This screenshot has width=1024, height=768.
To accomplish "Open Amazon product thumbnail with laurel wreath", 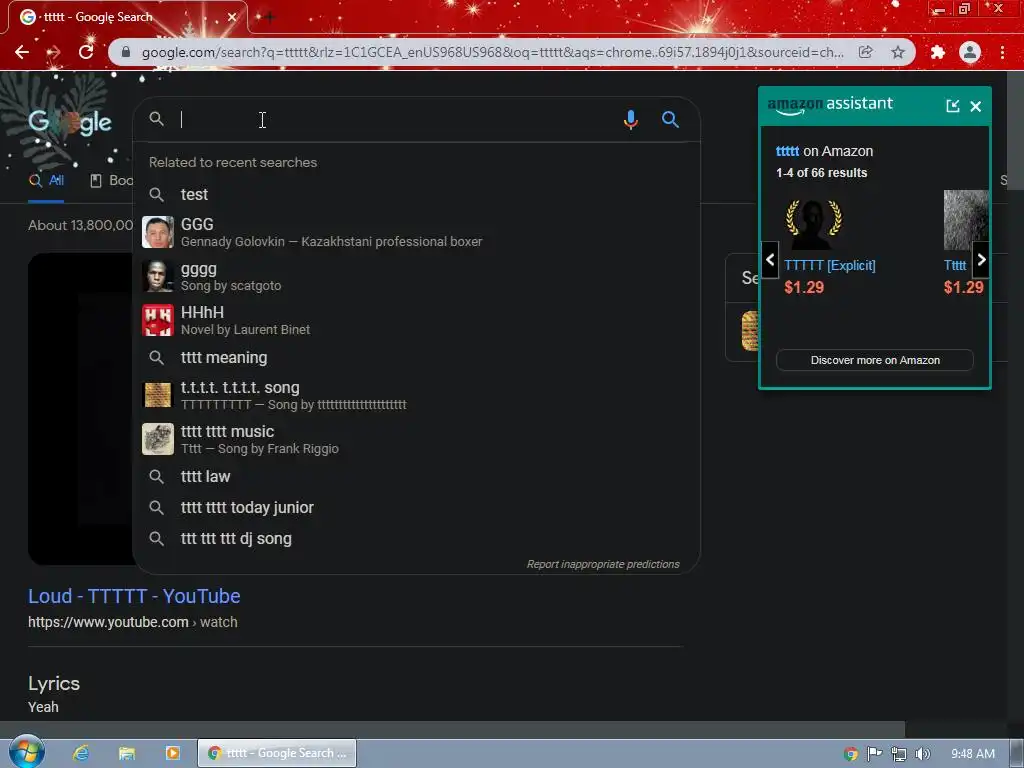I will 813,223.
